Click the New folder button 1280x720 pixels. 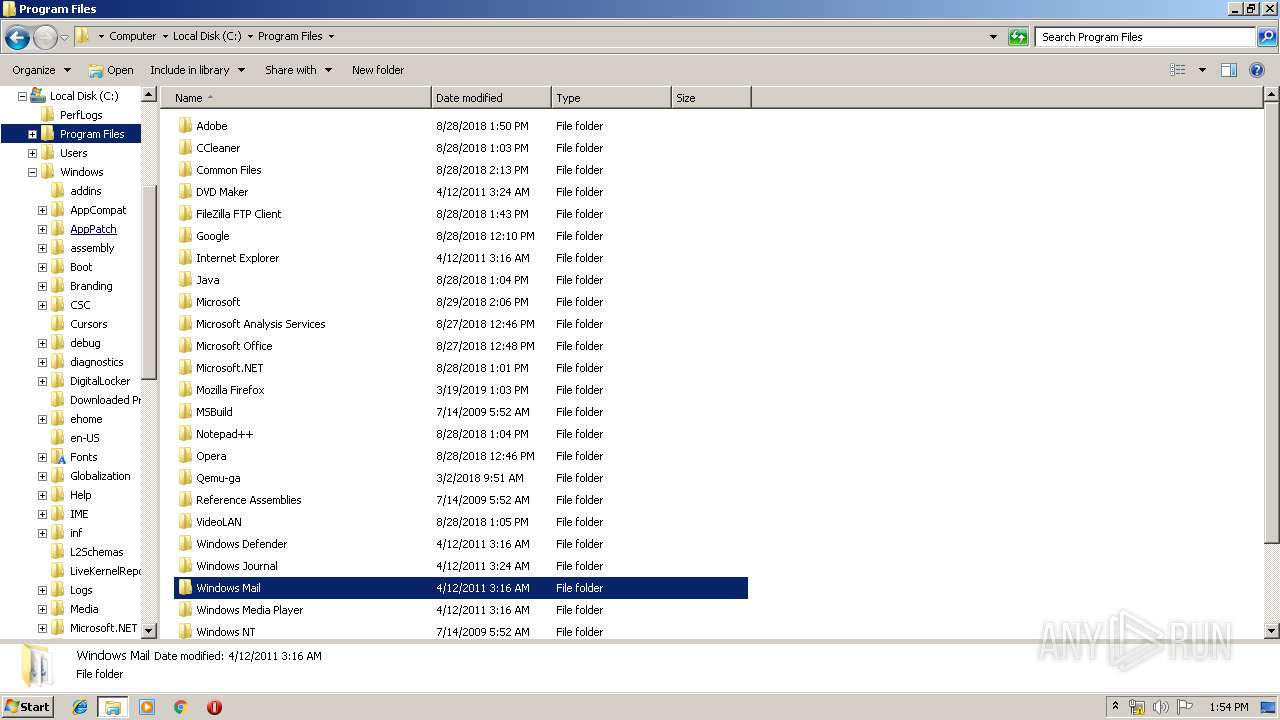click(378, 70)
